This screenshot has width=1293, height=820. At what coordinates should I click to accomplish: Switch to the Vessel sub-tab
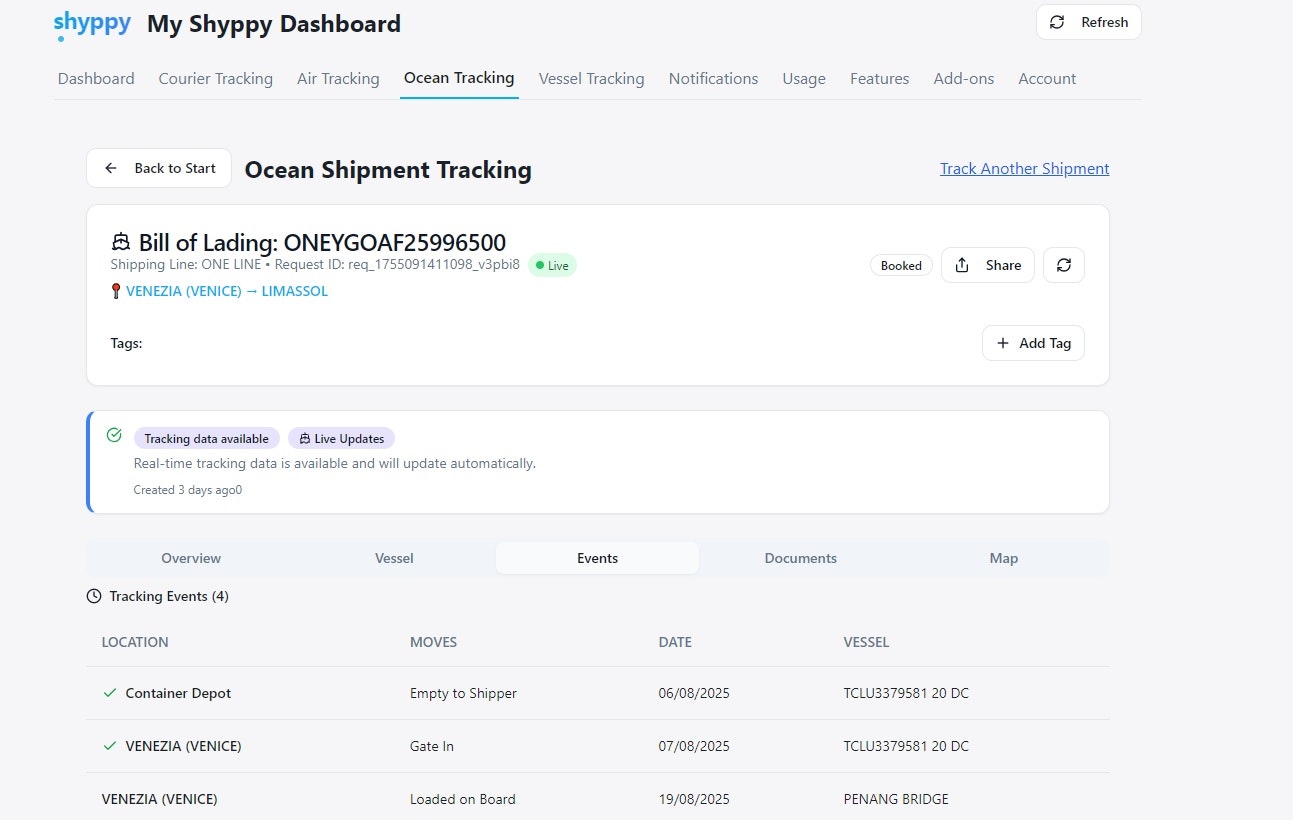coord(394,558)
